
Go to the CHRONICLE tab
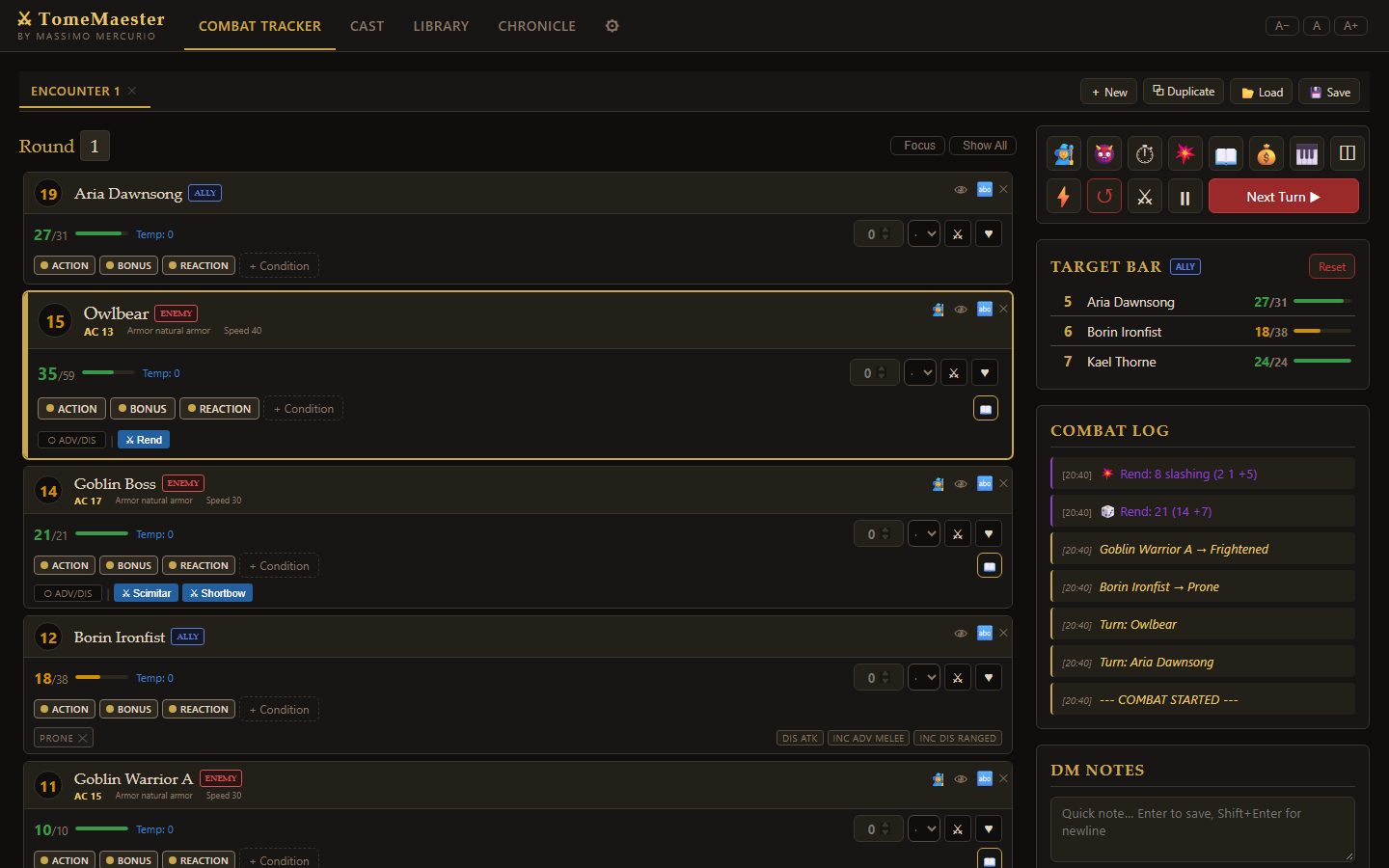coord(536,26)
